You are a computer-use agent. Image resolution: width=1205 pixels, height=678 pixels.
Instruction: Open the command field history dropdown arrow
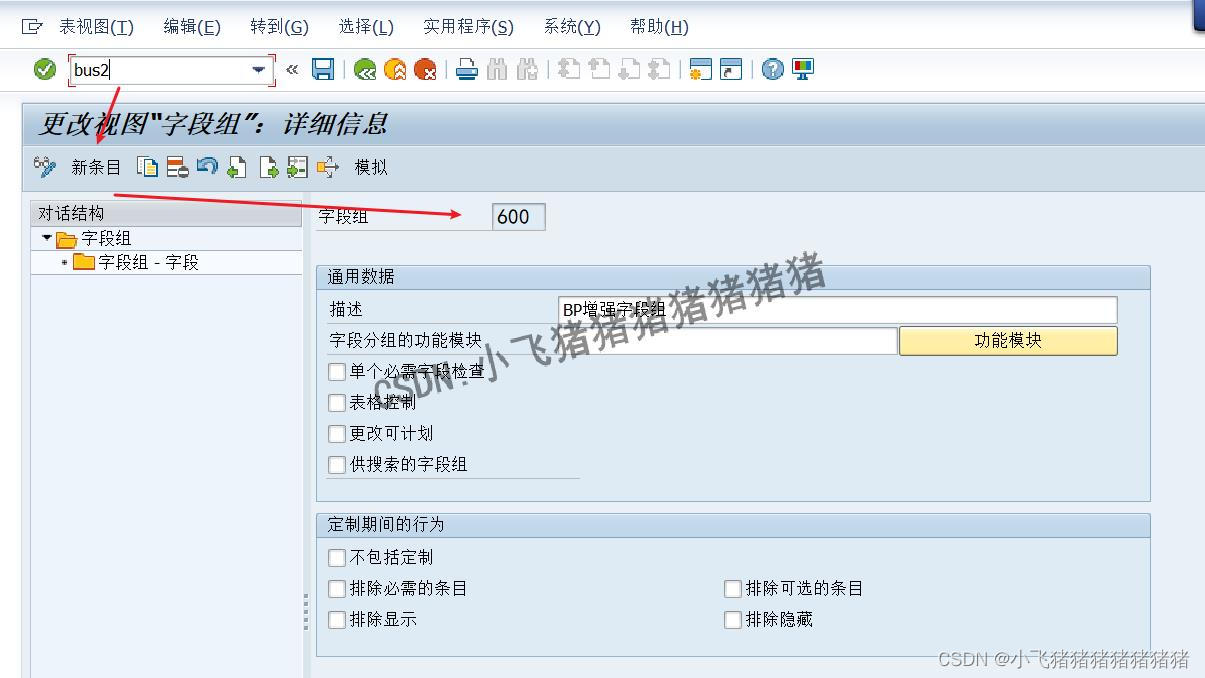point(259,69)
